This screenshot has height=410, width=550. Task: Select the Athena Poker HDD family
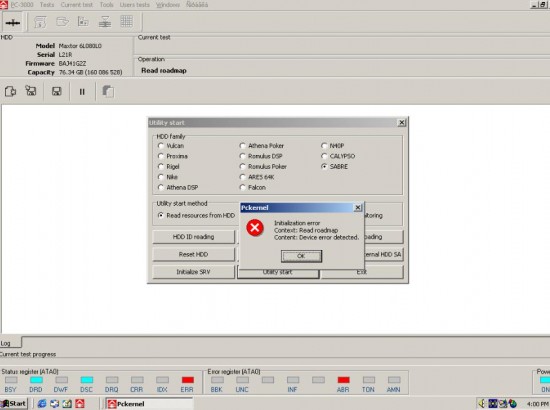click(242, 146)
